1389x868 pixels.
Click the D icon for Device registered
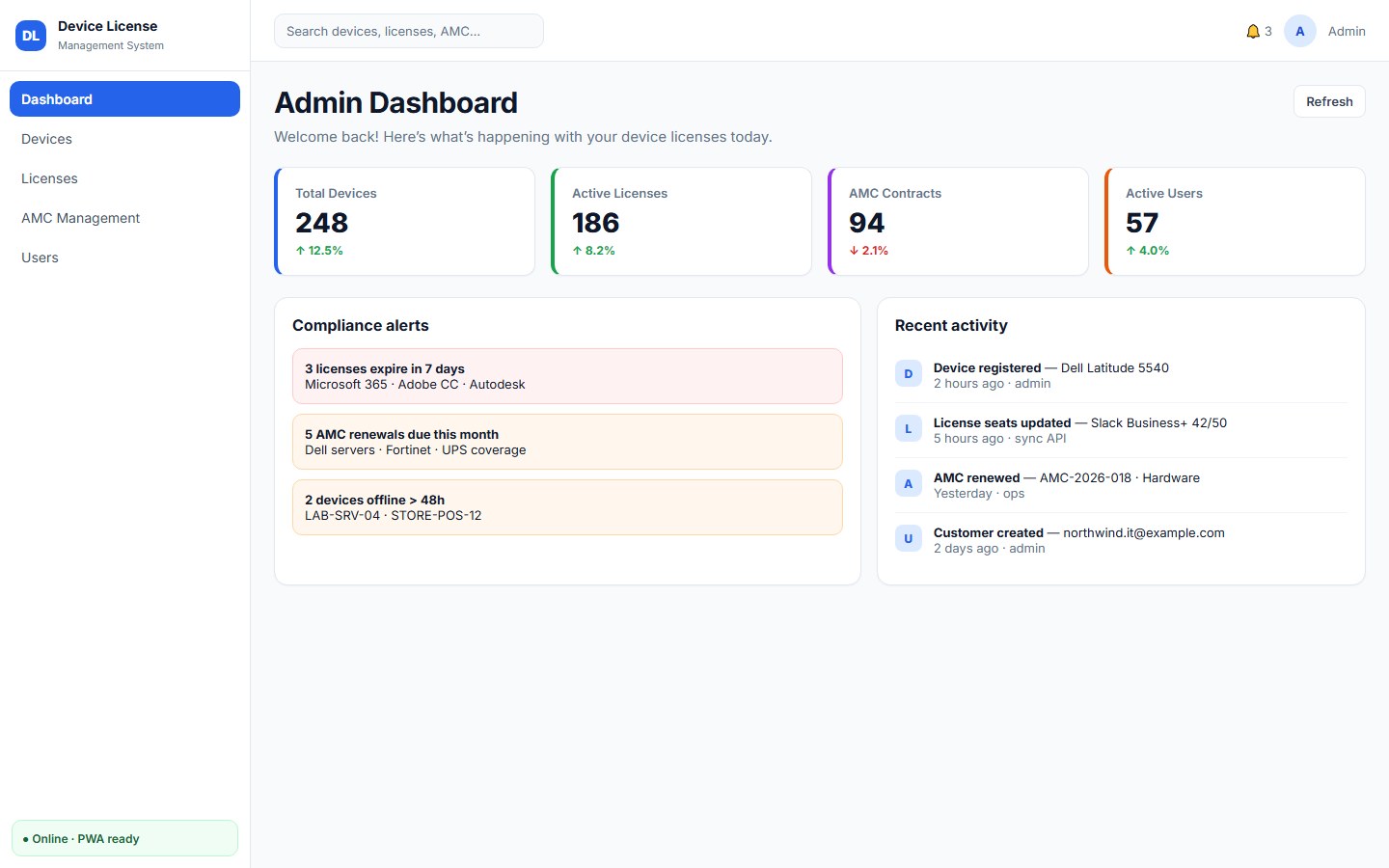(909, 374)
